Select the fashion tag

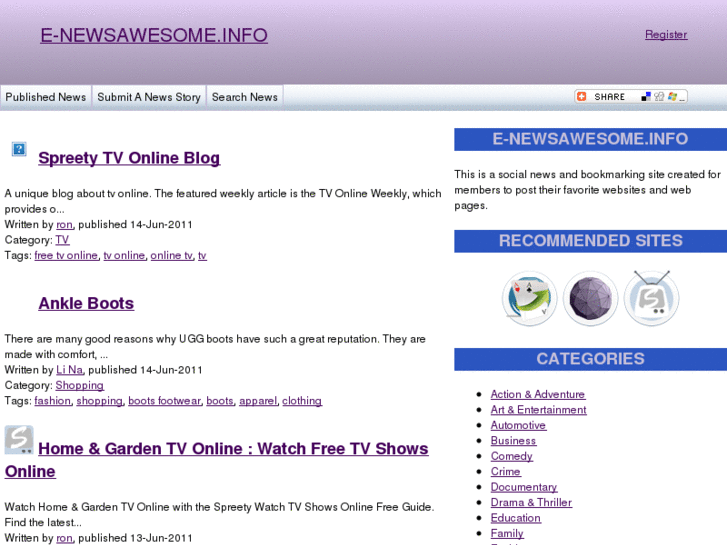click(x=52, y=400)
